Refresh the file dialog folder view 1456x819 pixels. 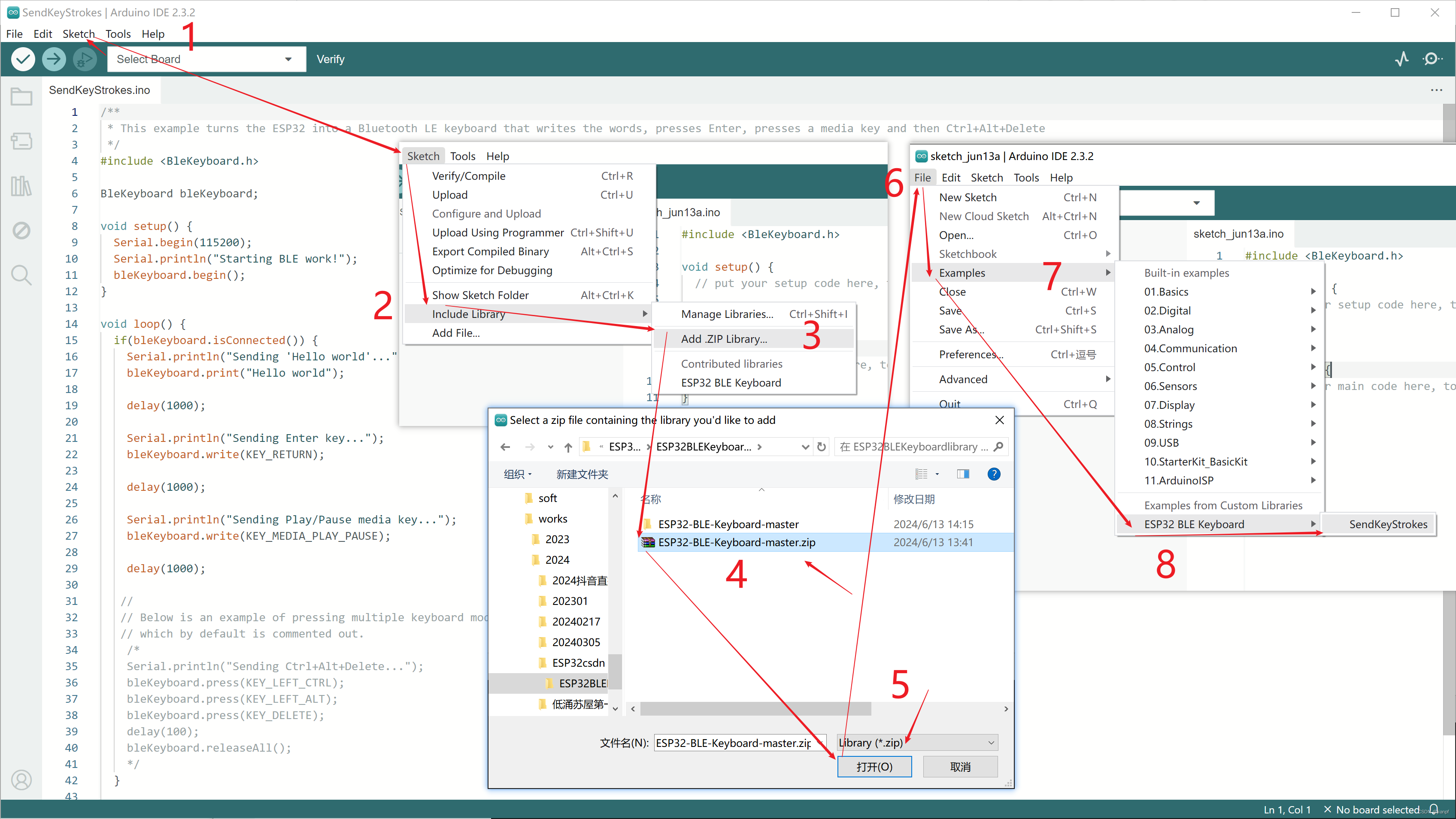[x=822, y=447]
